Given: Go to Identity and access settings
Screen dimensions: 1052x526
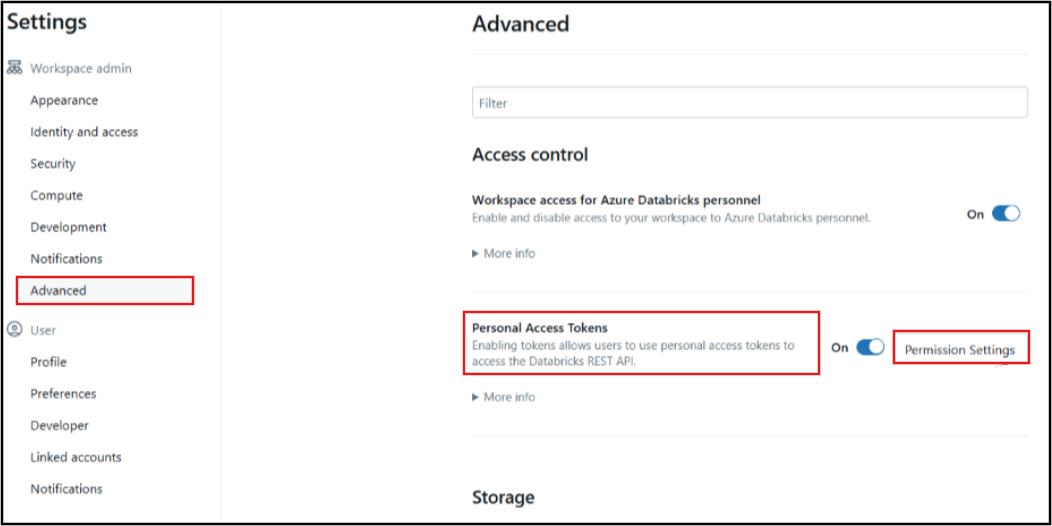Looking at the screenshot, I should (x=84, y=132).
